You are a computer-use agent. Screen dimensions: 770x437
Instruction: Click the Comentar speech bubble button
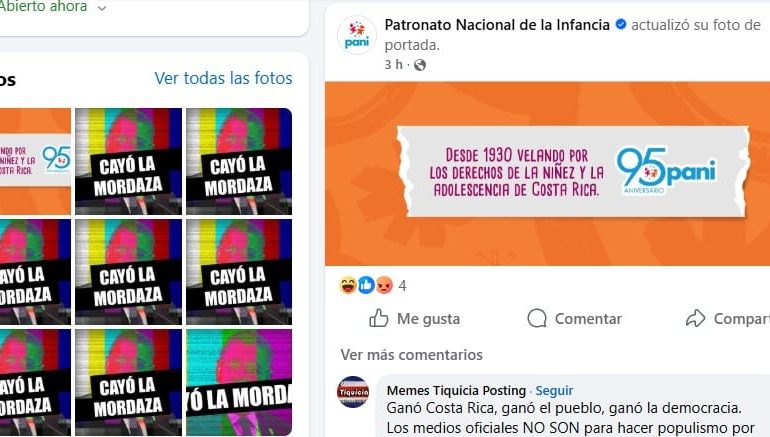pyautogui.click(x=575, y=319)
